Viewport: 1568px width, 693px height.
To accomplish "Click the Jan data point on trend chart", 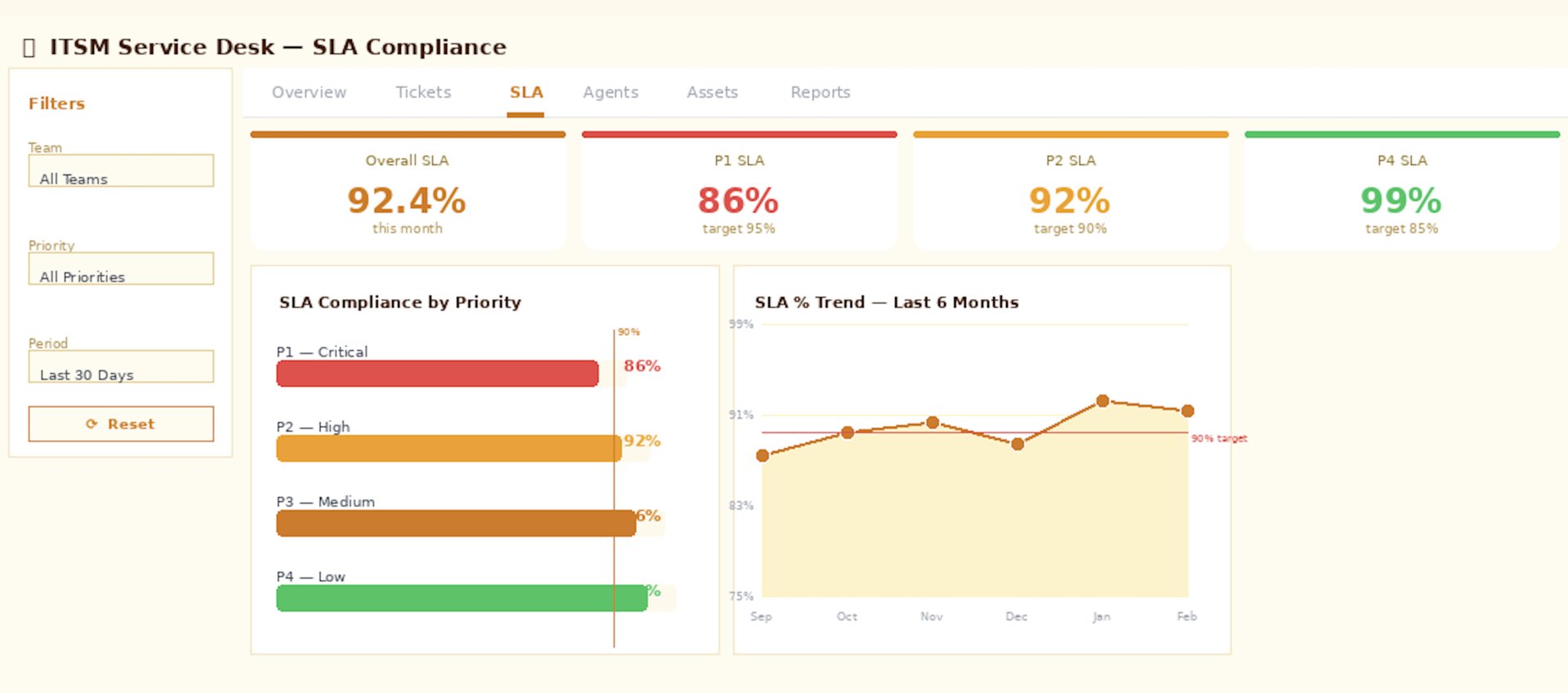I will pyautogui.click(x=1102, y=401).
